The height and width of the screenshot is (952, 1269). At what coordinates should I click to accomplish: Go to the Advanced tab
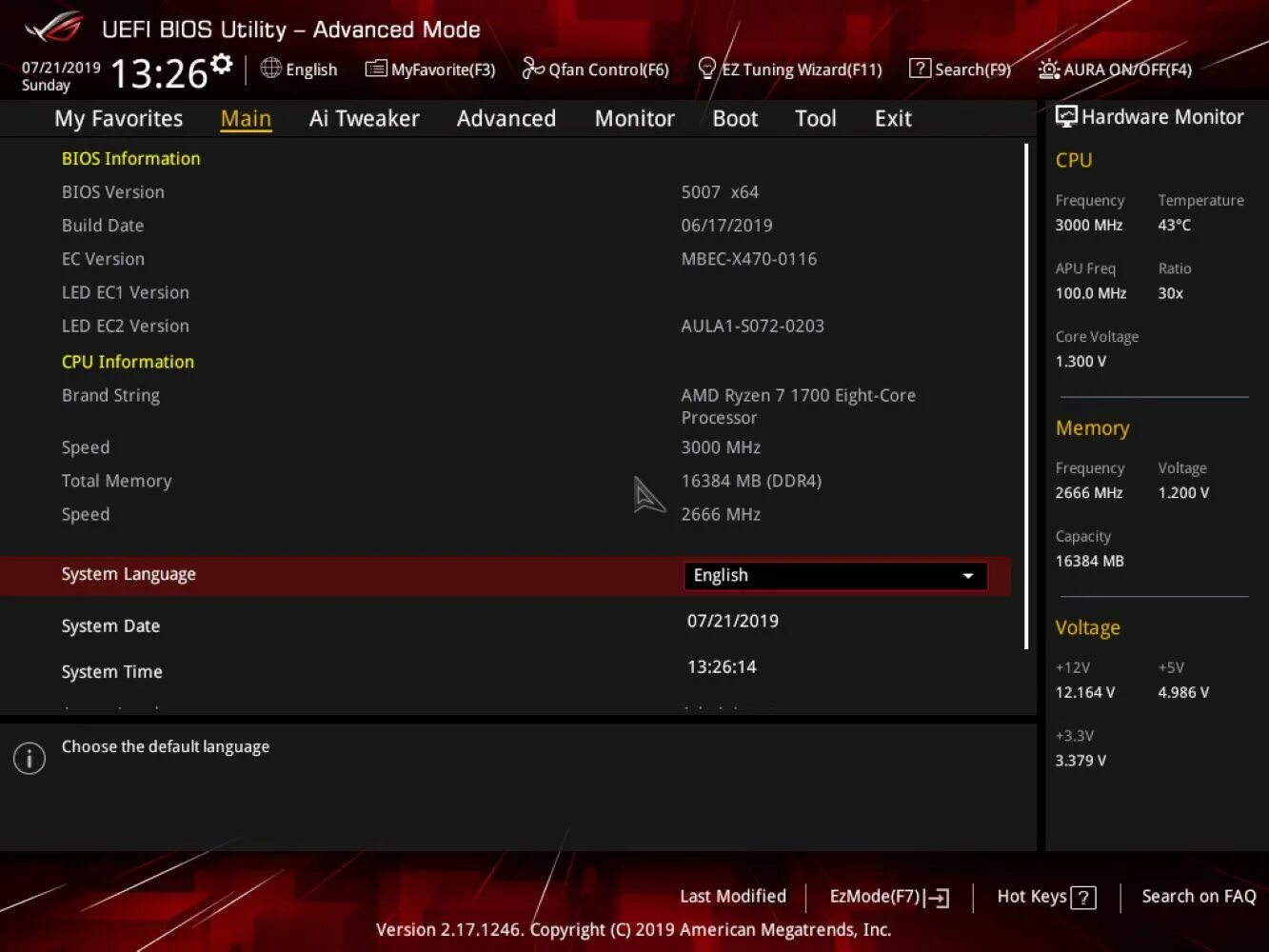point(506,118)
